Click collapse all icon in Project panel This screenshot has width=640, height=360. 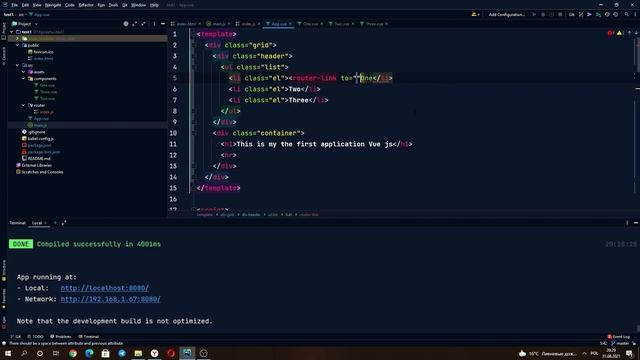pyautogui.click(x=143, y=24)
